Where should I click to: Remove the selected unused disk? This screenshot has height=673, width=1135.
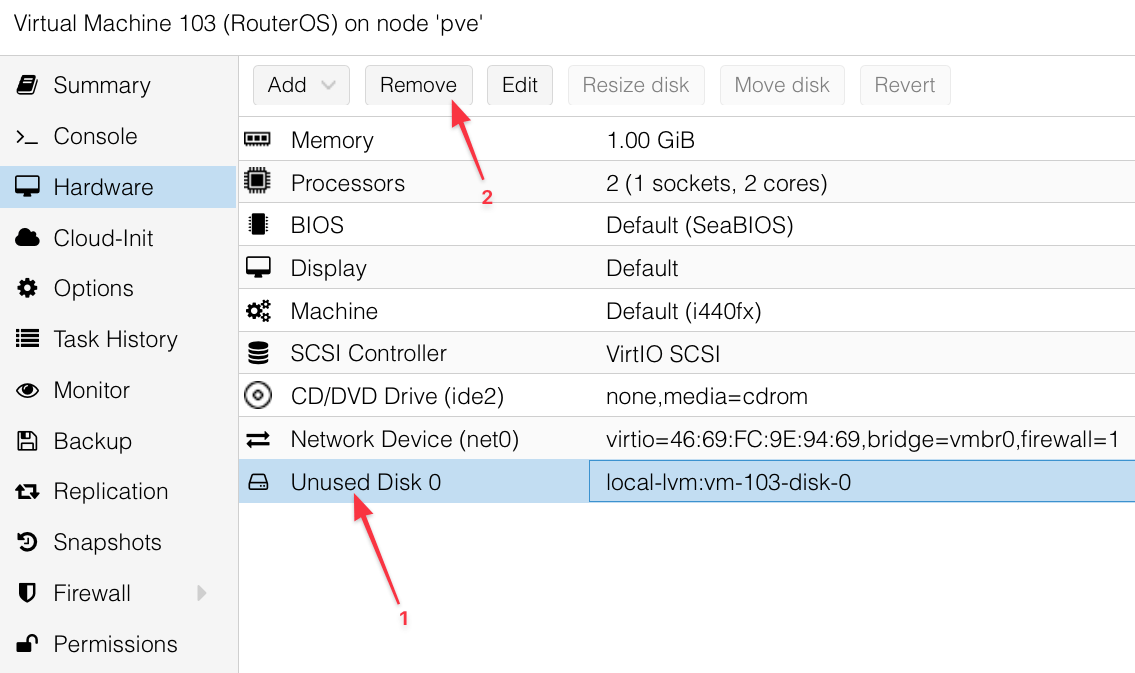click(x=418, y=85)
